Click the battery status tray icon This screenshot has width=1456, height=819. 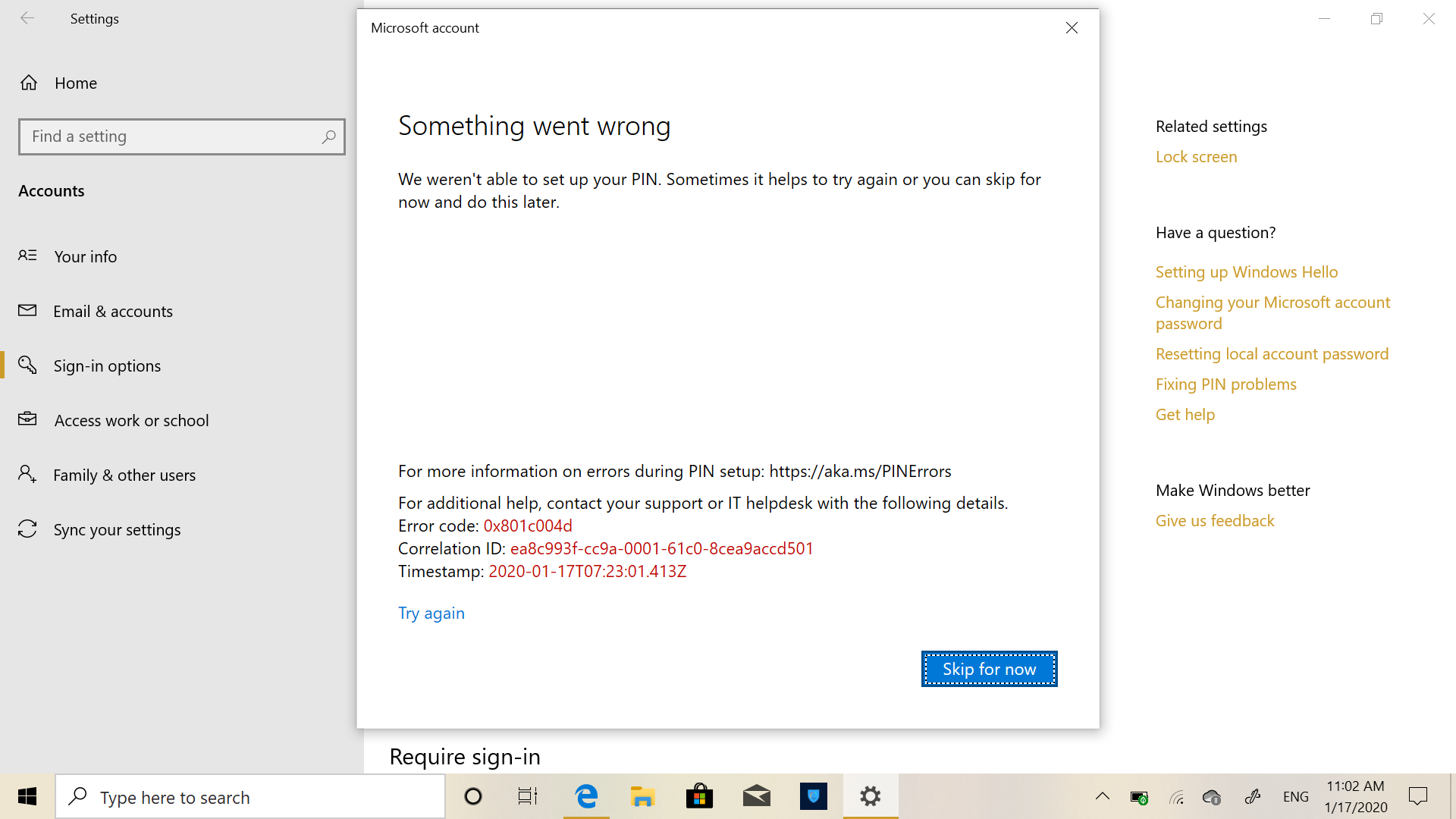[1139, 797]
